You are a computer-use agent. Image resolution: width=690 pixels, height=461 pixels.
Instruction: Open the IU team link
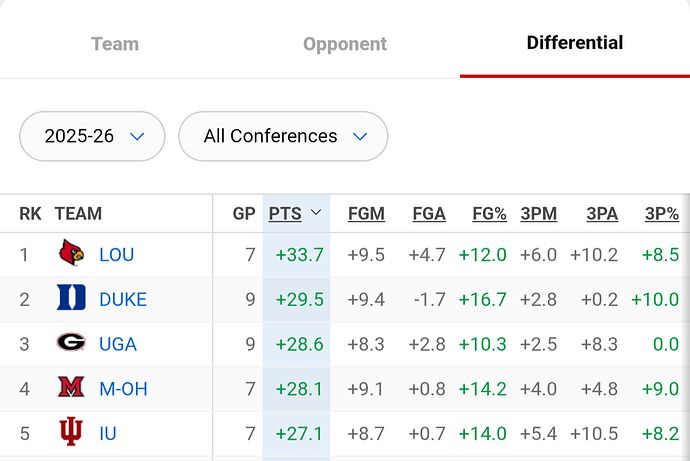pyautogui.click(x=108, y=434)
